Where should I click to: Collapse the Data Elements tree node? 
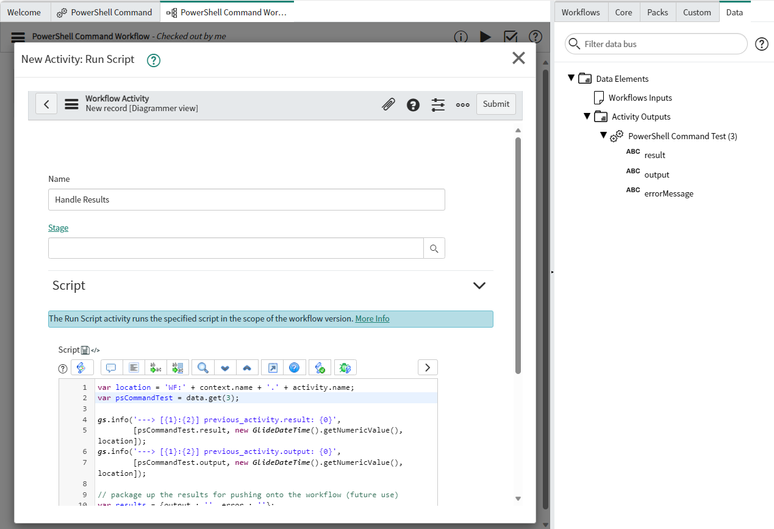click(x=571, y=78)
